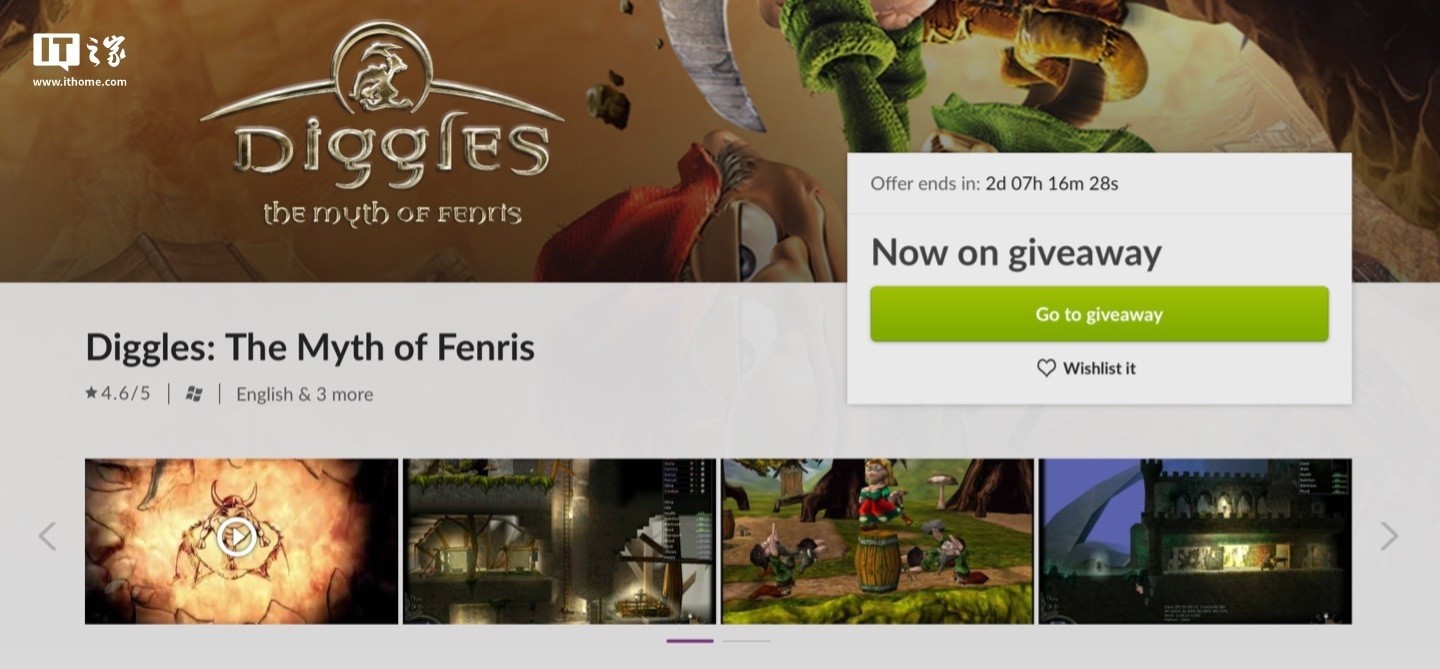Click the offer ends countdown timer
1440x669 pixels.
click(x=1052, y=183)
